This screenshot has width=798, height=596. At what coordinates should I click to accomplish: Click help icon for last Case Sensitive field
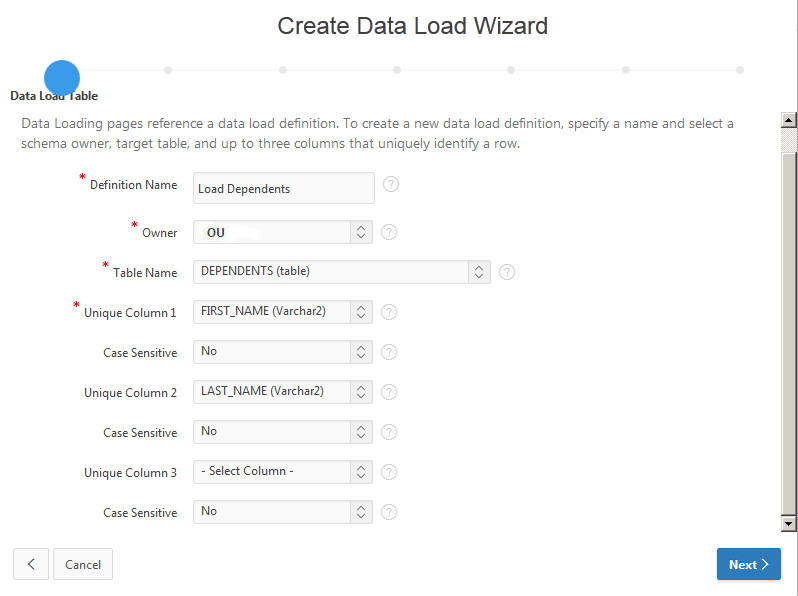coord(389,512)
